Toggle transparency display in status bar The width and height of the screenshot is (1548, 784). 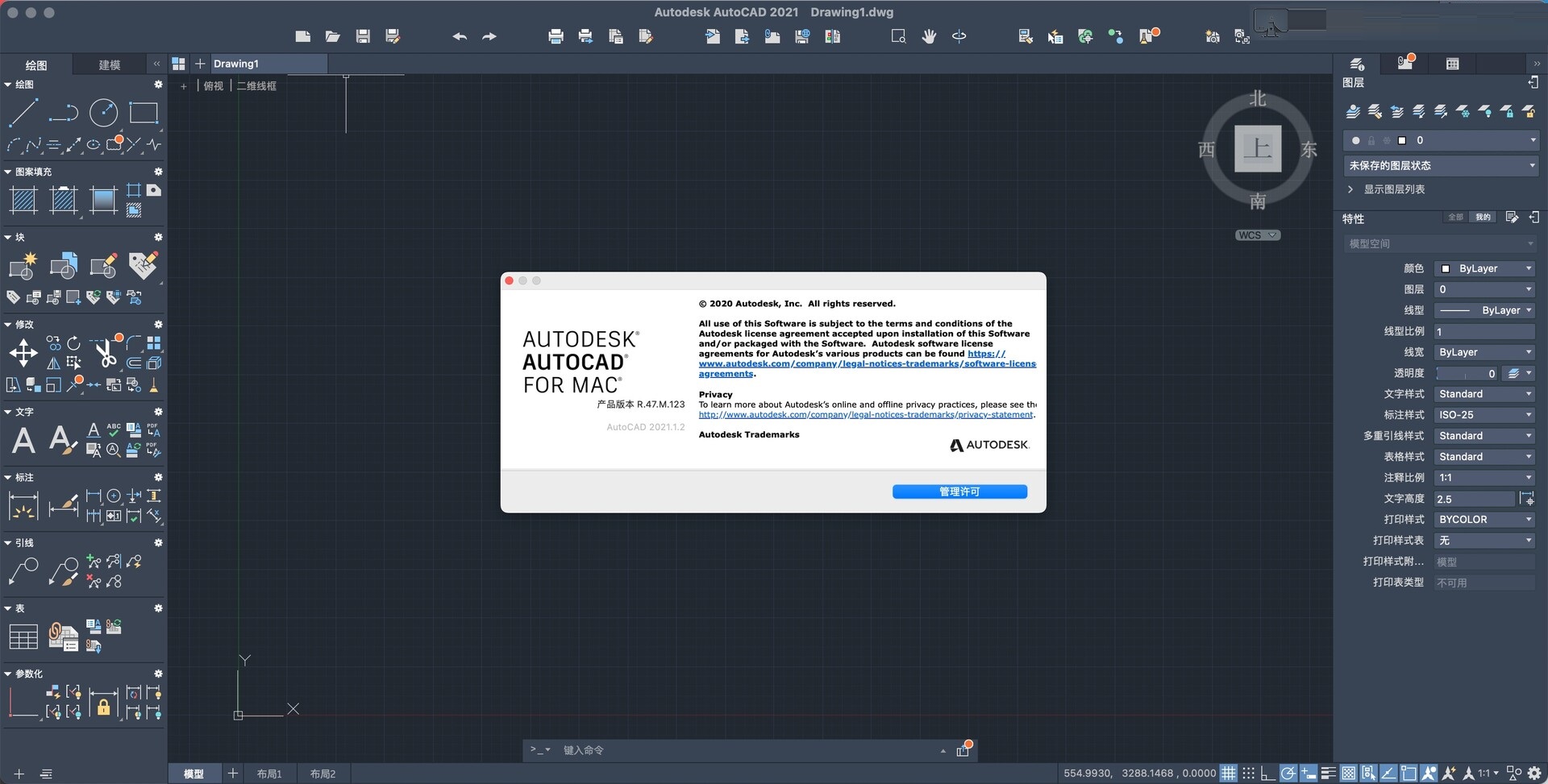click(x=1349, y=774)
